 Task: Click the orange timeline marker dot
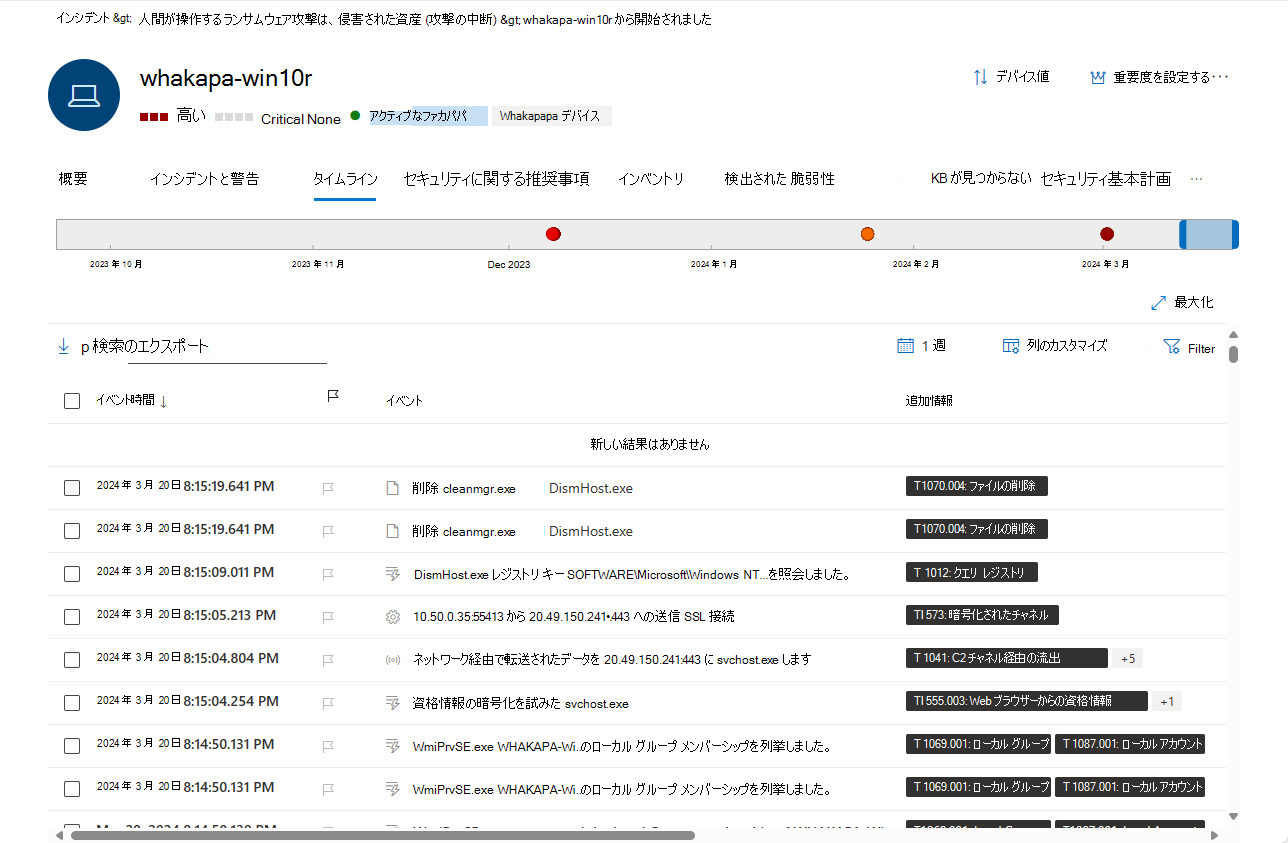[867, 234]
